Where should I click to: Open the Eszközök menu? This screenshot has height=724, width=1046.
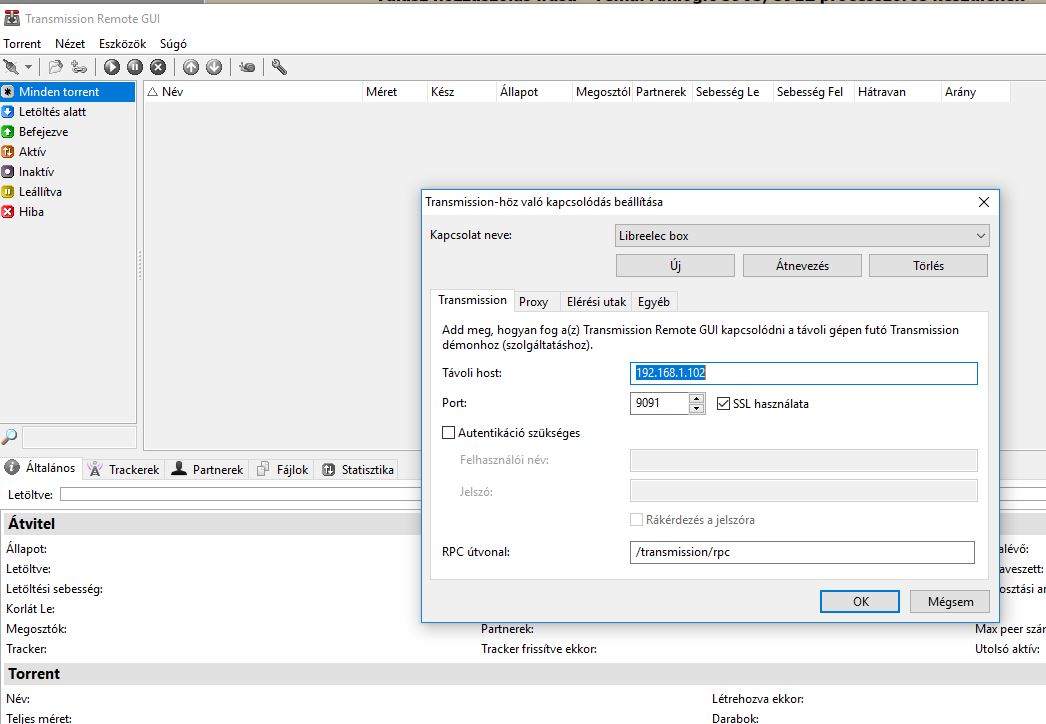point(122,43)
